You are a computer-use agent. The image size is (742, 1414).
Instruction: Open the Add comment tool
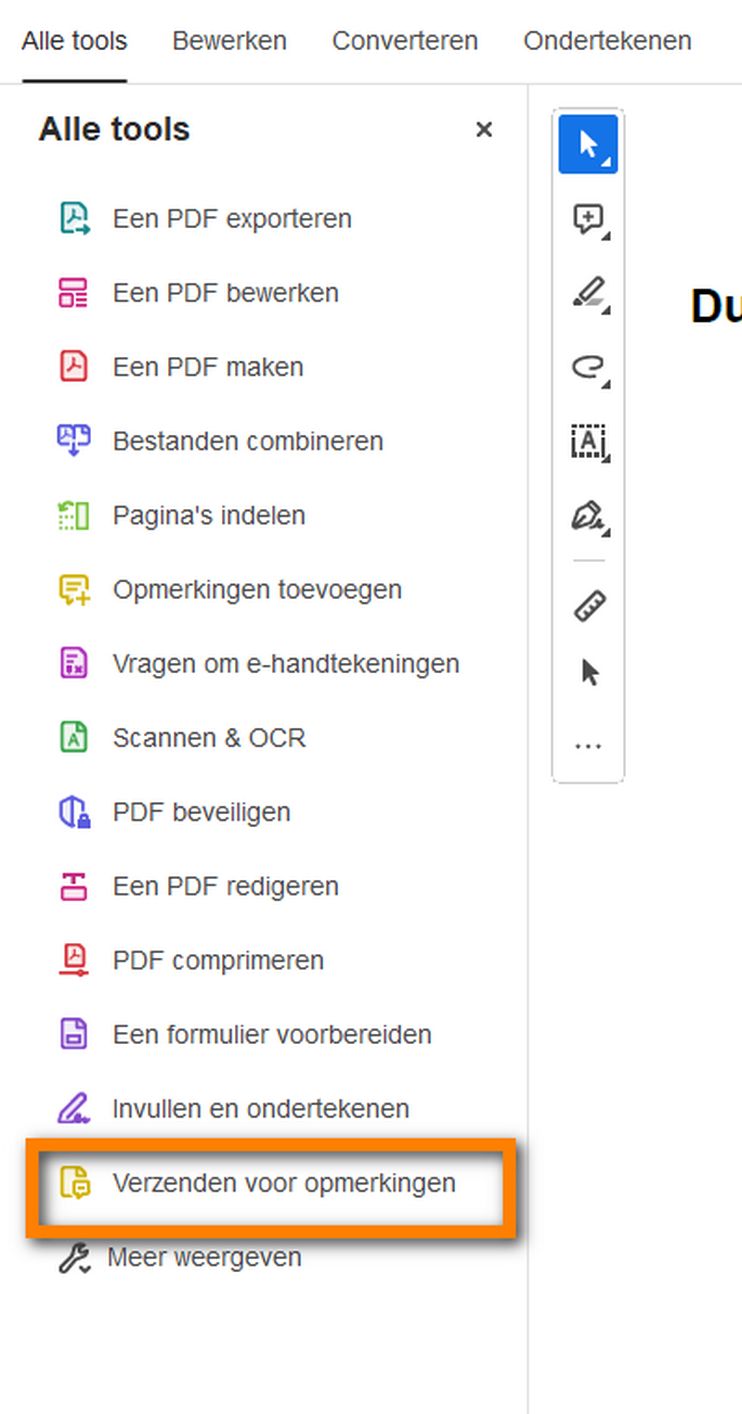[x=588, y=217]
